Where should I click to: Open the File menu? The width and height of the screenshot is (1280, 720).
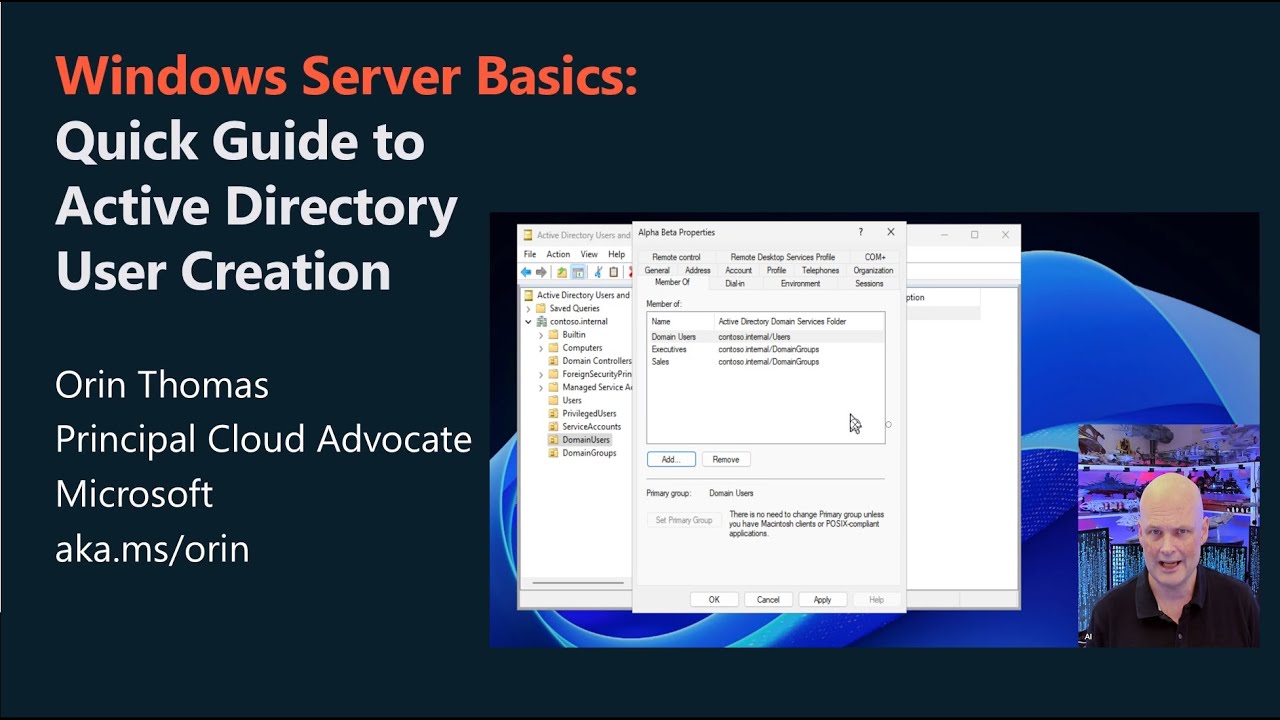530,254
